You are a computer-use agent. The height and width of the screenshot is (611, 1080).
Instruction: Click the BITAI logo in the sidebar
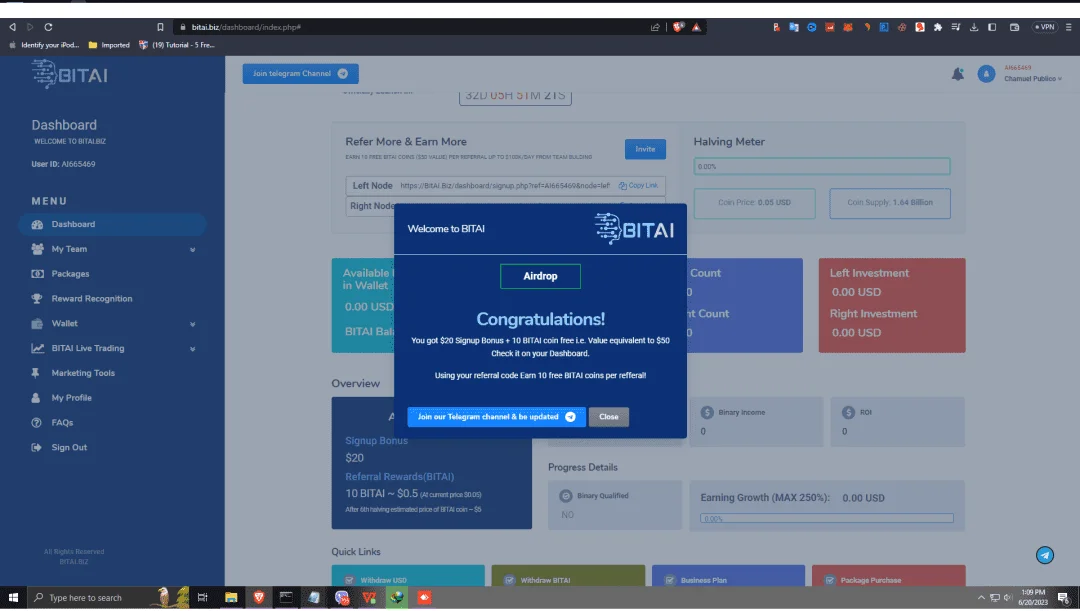(70, 74)
